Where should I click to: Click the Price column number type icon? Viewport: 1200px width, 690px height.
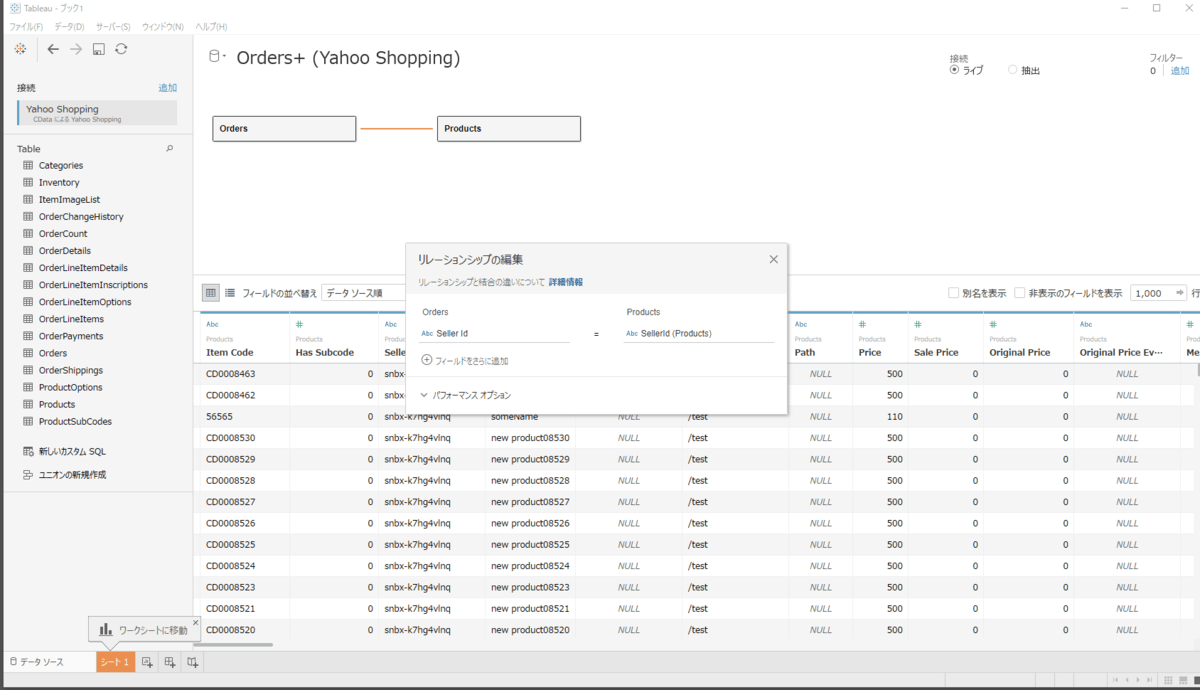click(x=862, y=325)
